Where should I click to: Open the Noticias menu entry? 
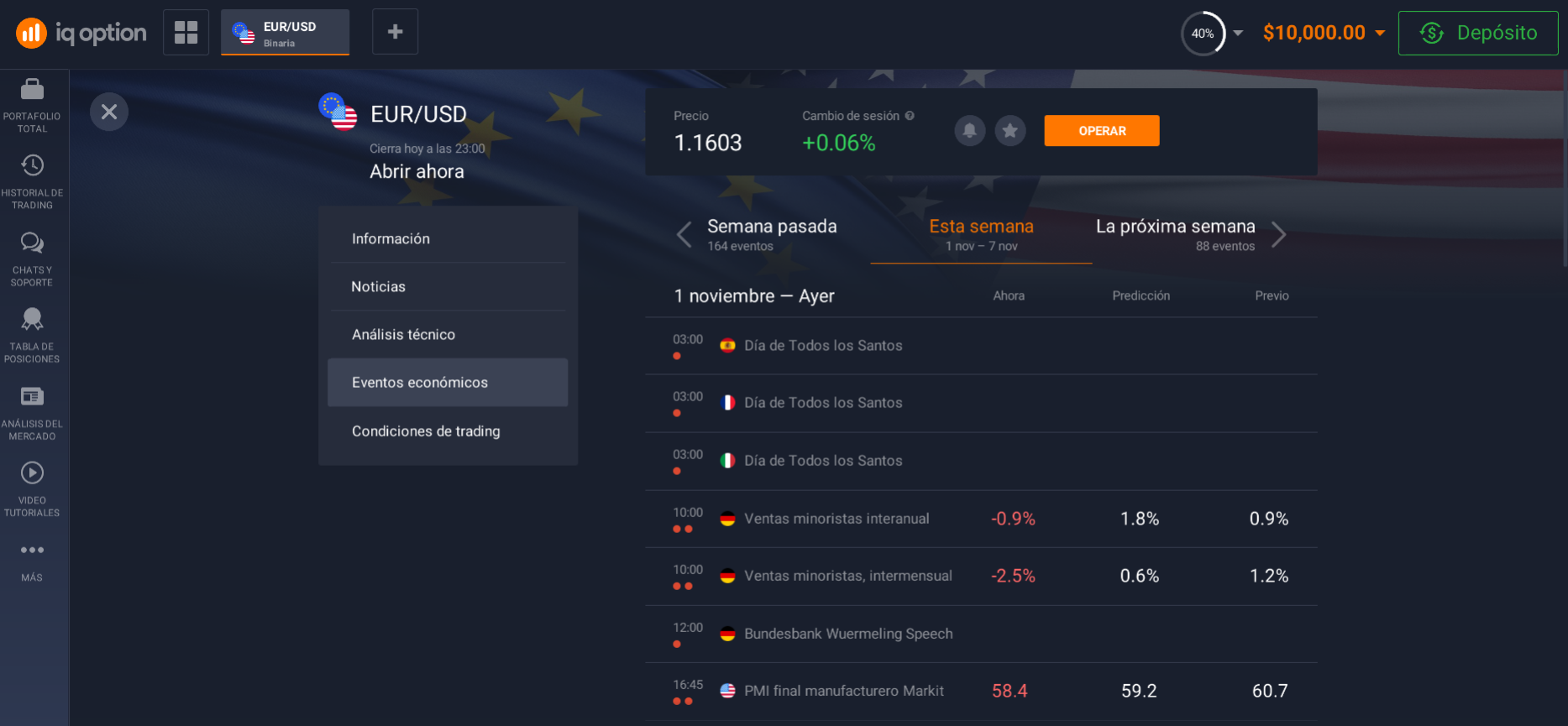[x=378, y=286]
